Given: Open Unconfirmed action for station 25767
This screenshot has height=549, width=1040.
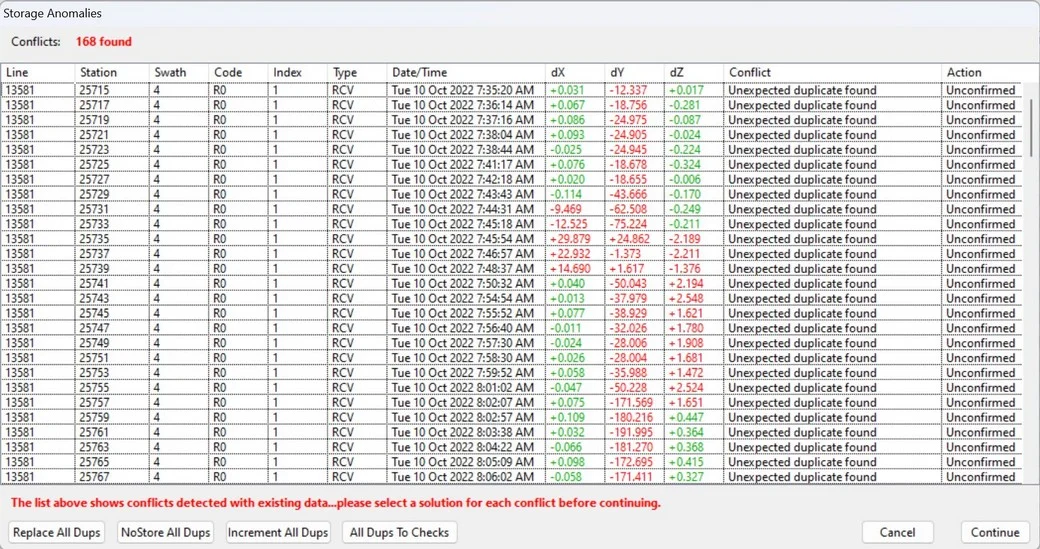Looking at the screenshot, I should [980, 477].
